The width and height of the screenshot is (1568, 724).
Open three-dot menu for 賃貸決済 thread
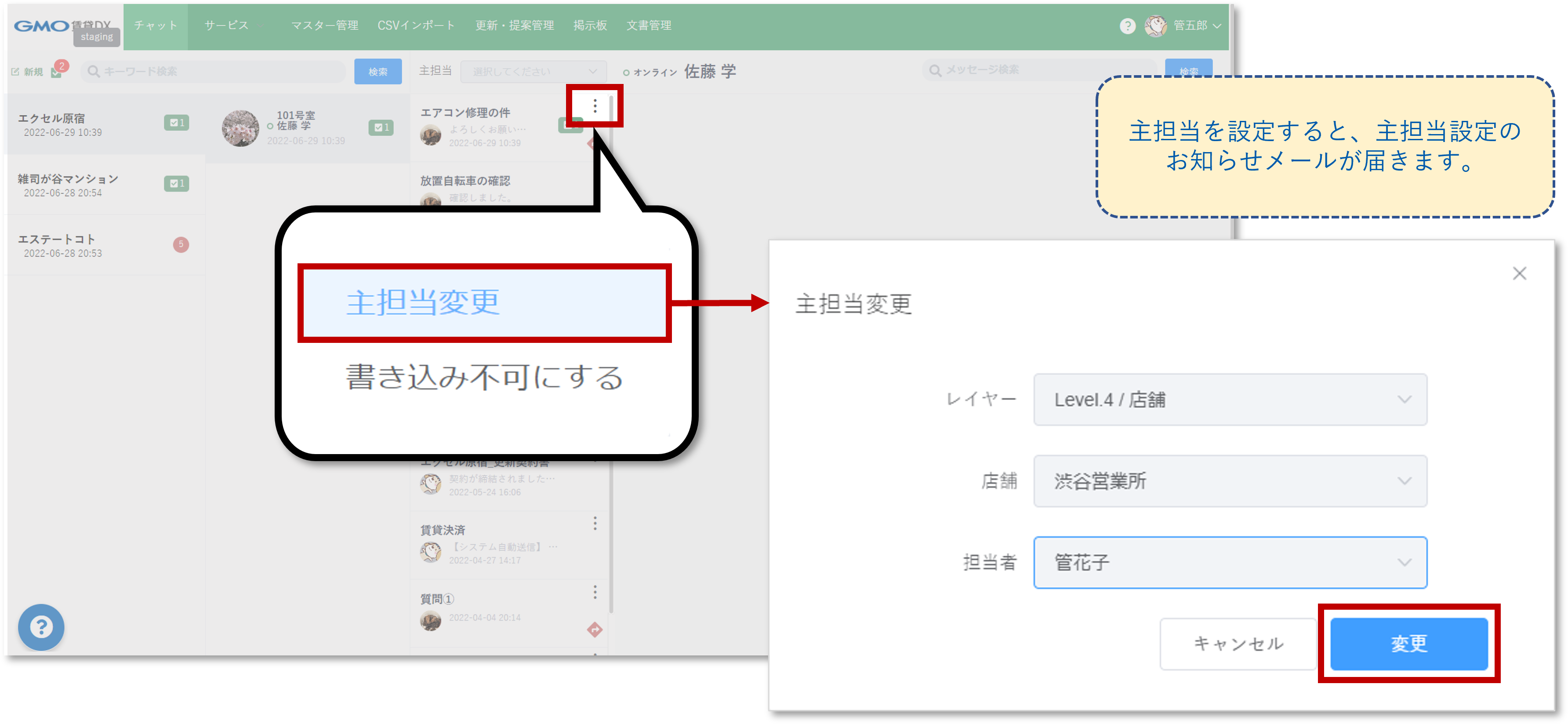pyautogui.click(x=595, y=523)
